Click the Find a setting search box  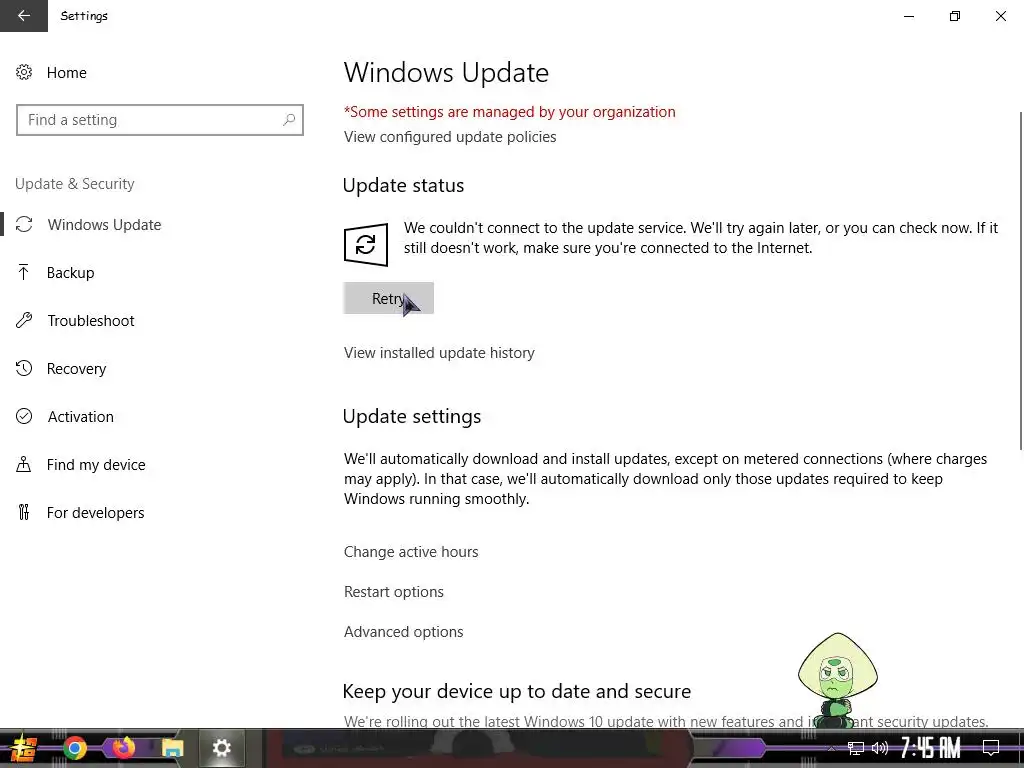159,120
